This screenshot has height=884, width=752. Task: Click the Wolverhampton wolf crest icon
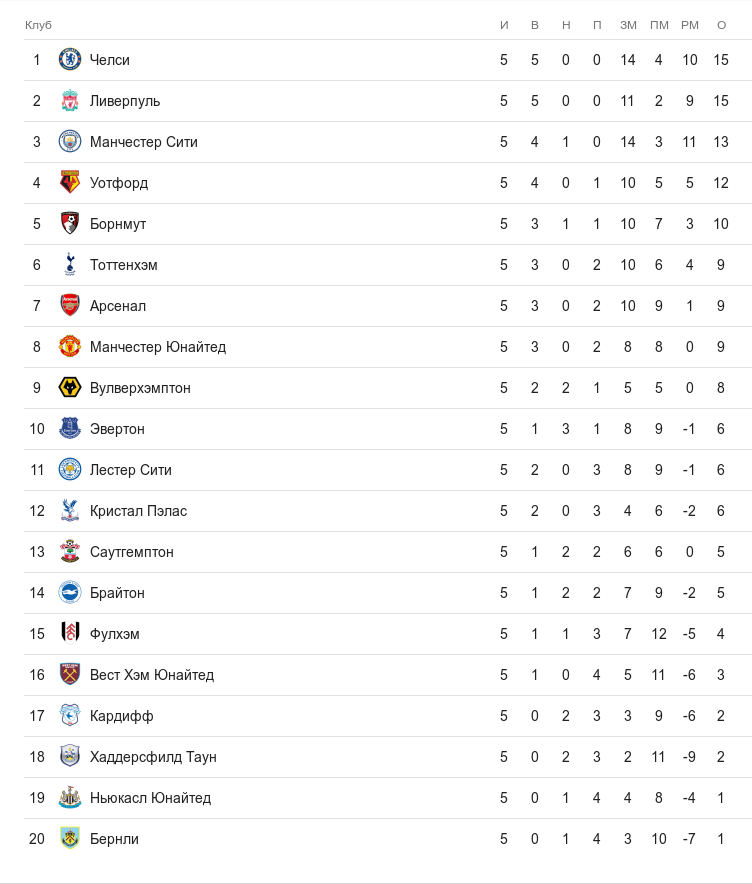pyautogui.click(x=70, y=388)
